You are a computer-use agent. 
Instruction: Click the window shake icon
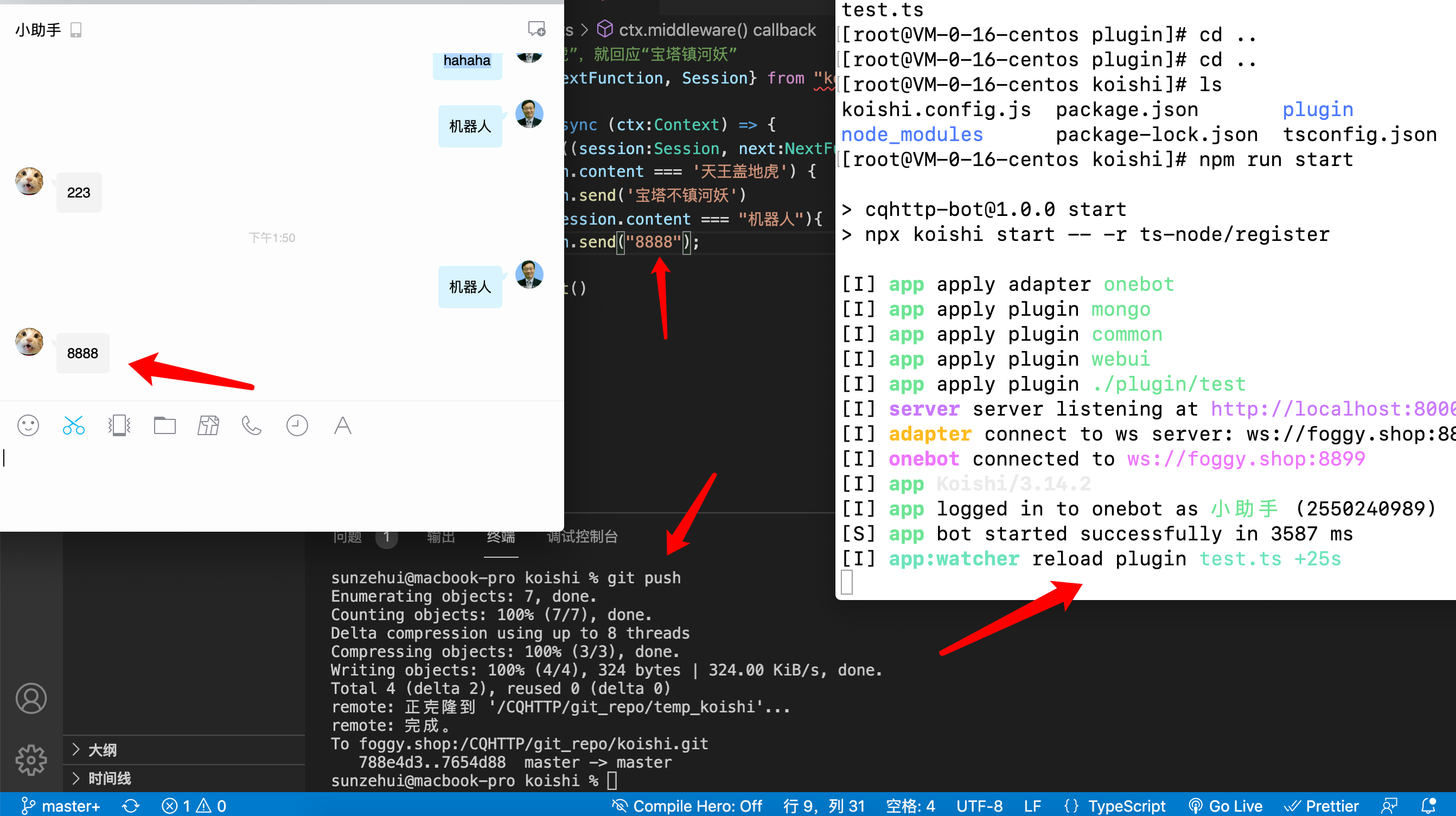tap(119, 425)
